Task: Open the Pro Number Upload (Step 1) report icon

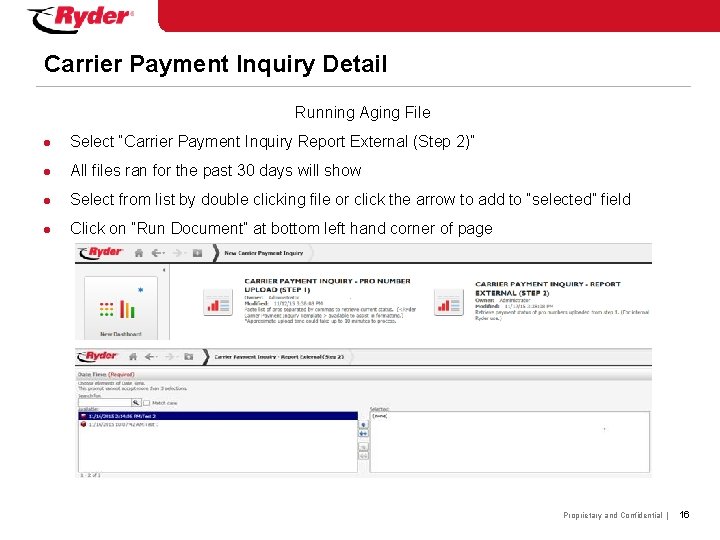Action: tap(218, 303)
